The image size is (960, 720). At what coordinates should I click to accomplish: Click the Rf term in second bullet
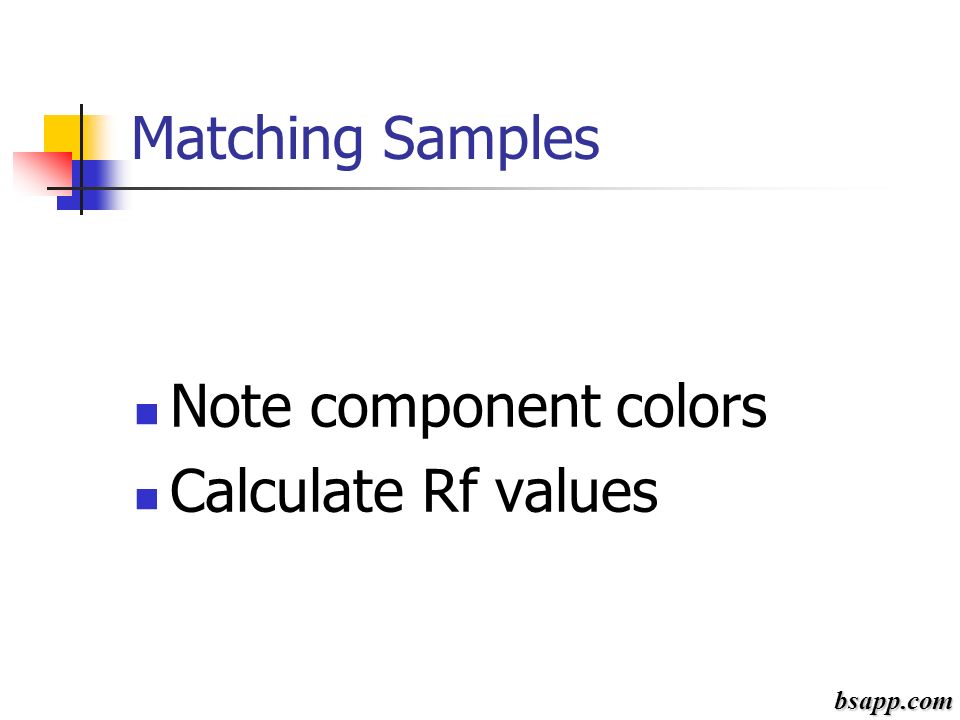(x=451, y=490)
